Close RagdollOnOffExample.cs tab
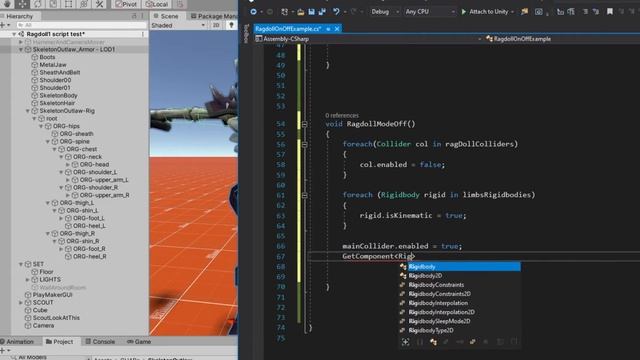Viewport: 640px width, 360px height. [x=337, y=29]
